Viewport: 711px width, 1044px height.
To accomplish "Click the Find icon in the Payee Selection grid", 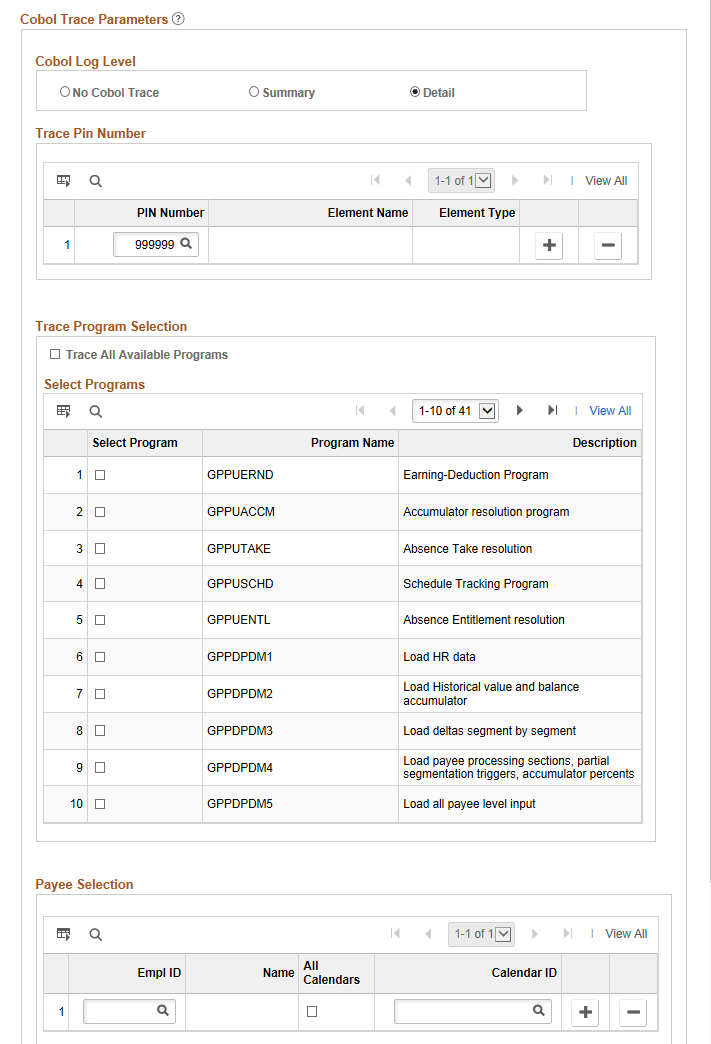I will click(x=95, y=933).
